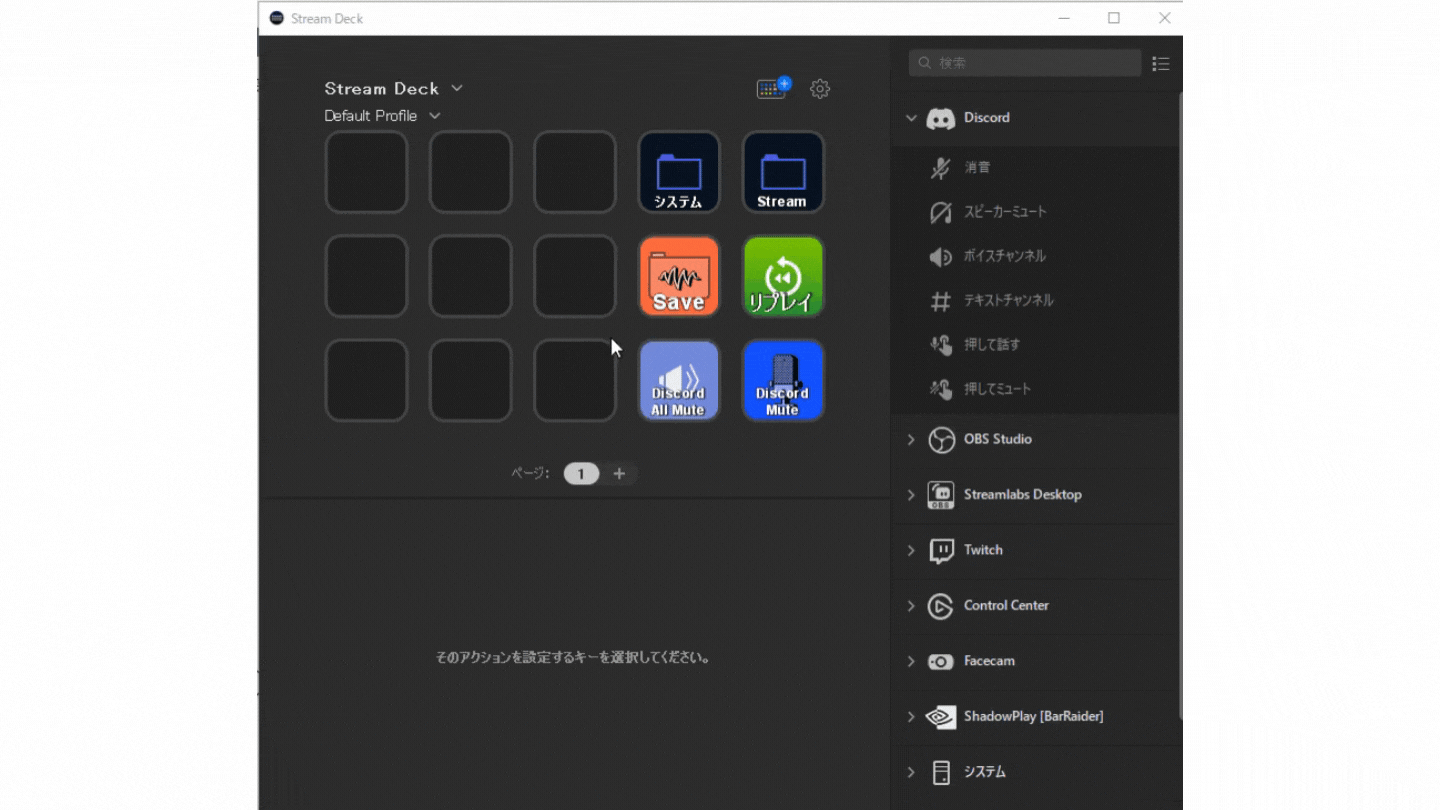This screenshot has width=1440, height=810.
Task: Click the テキストチャンネル hash icon
Action: (940, 301)
